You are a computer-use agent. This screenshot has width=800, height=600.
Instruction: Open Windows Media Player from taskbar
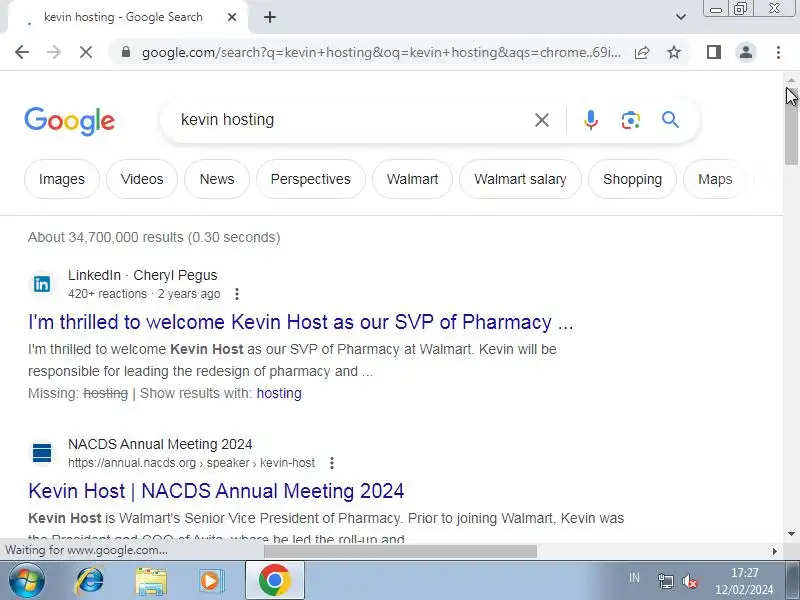pos(211,581)
